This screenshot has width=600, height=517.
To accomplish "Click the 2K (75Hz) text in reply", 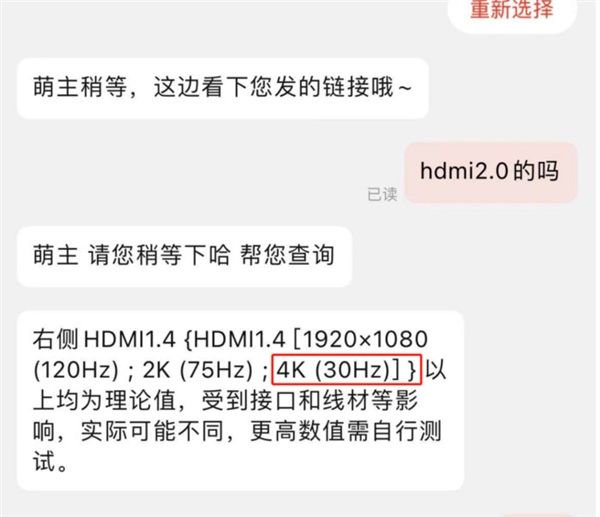I will [197, 370].
